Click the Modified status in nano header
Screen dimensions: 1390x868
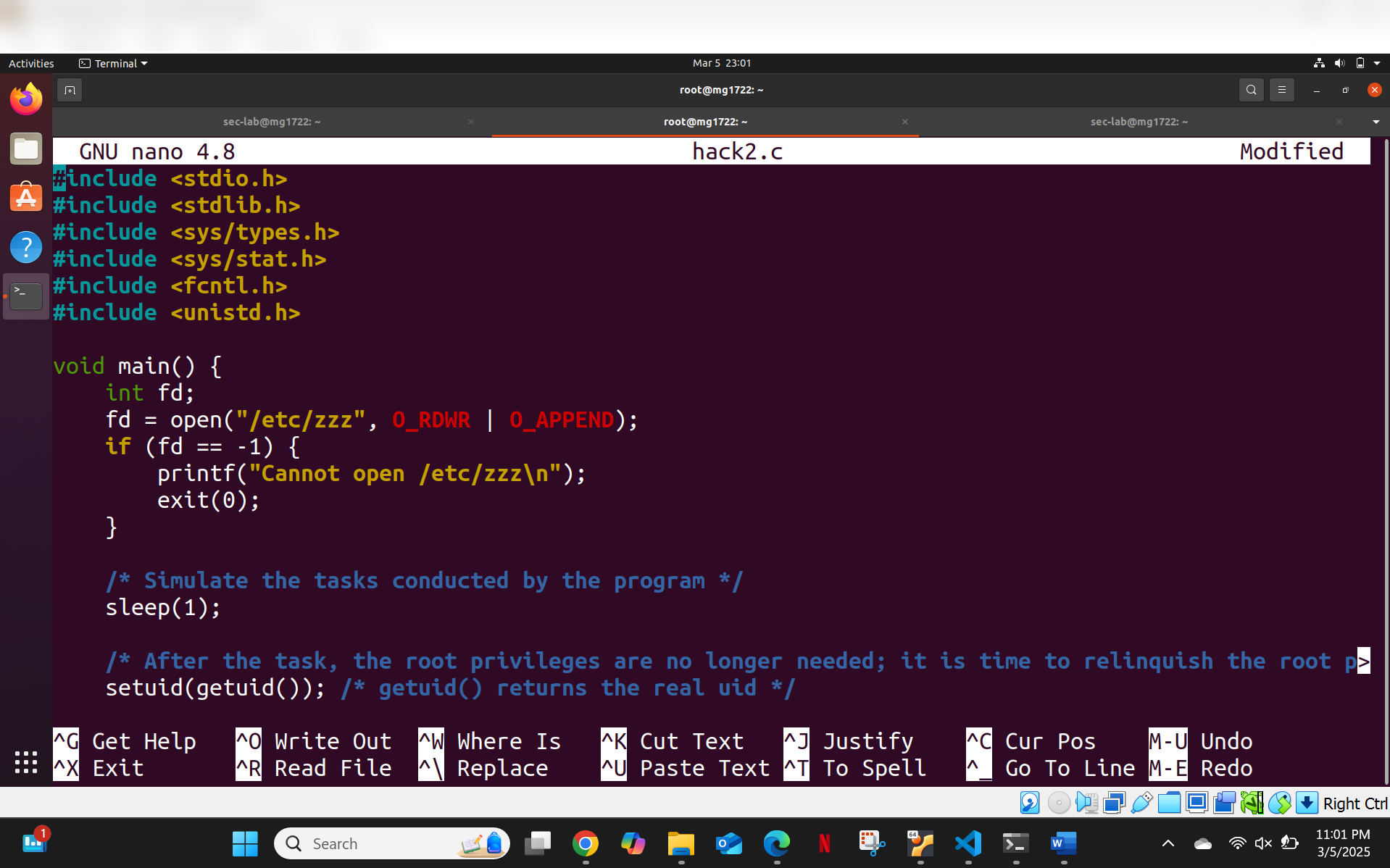(x=1291, y=151)
